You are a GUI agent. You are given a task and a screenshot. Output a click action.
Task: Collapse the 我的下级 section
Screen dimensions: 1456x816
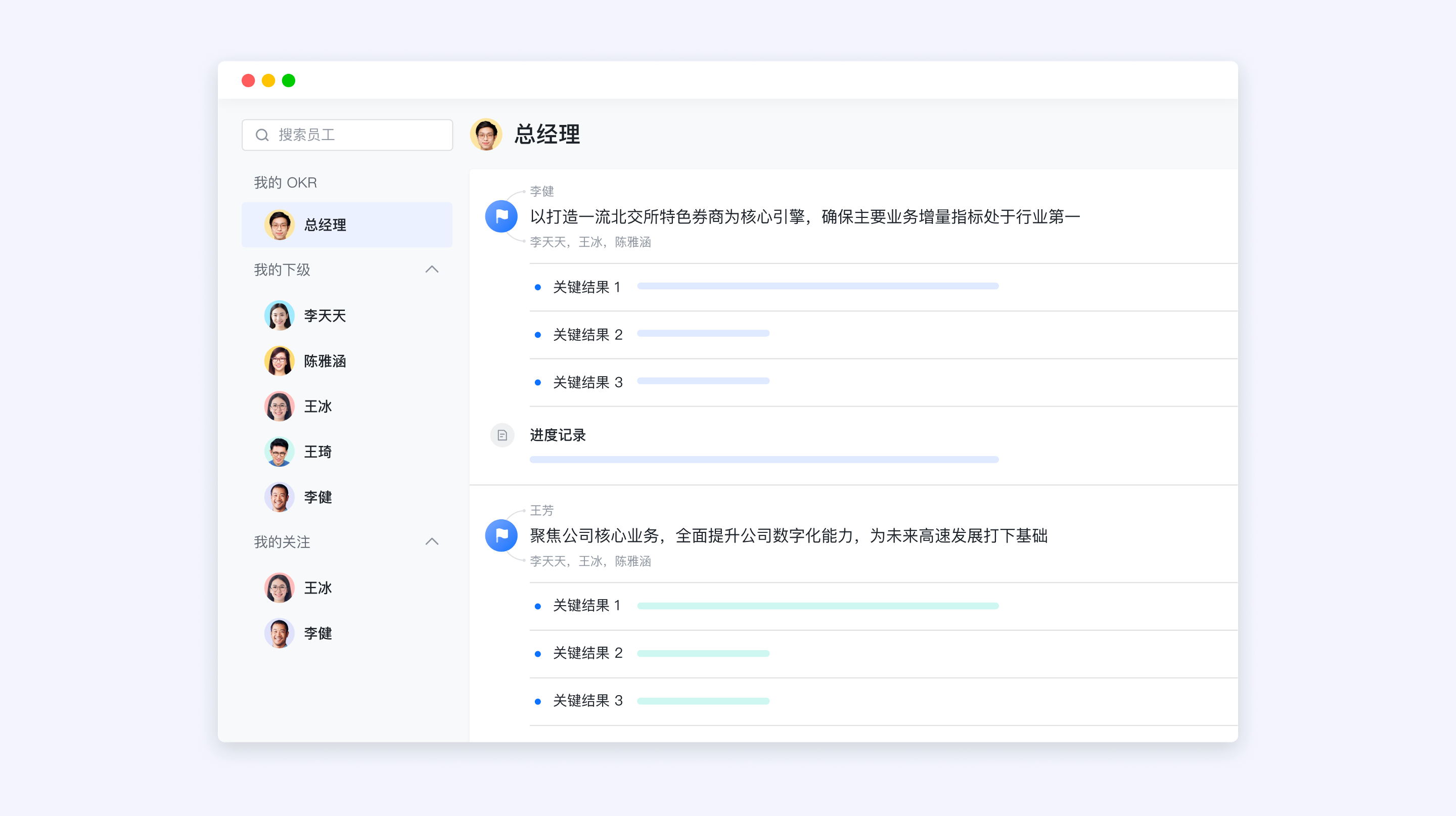(x=432, y=269)
